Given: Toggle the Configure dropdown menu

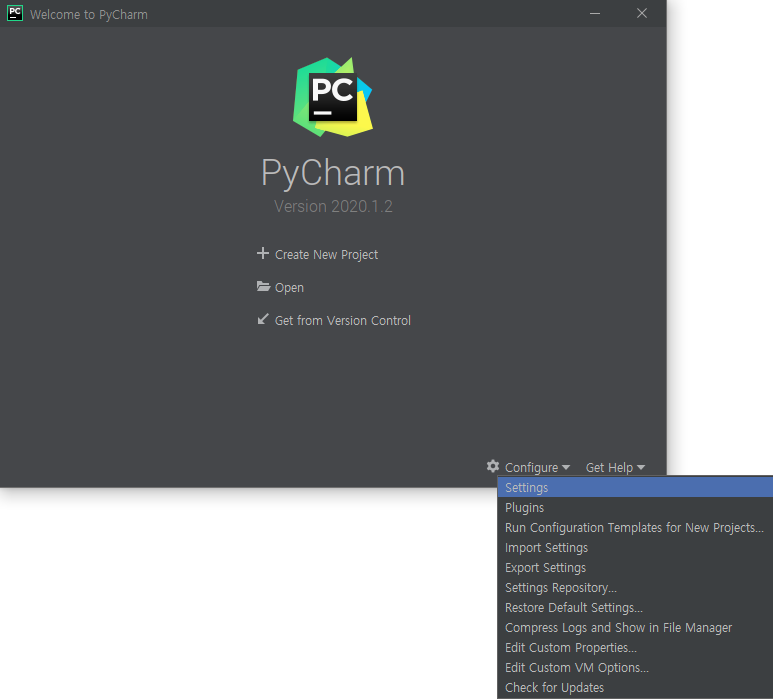Looking at the screenshot, I should point(537,467).
